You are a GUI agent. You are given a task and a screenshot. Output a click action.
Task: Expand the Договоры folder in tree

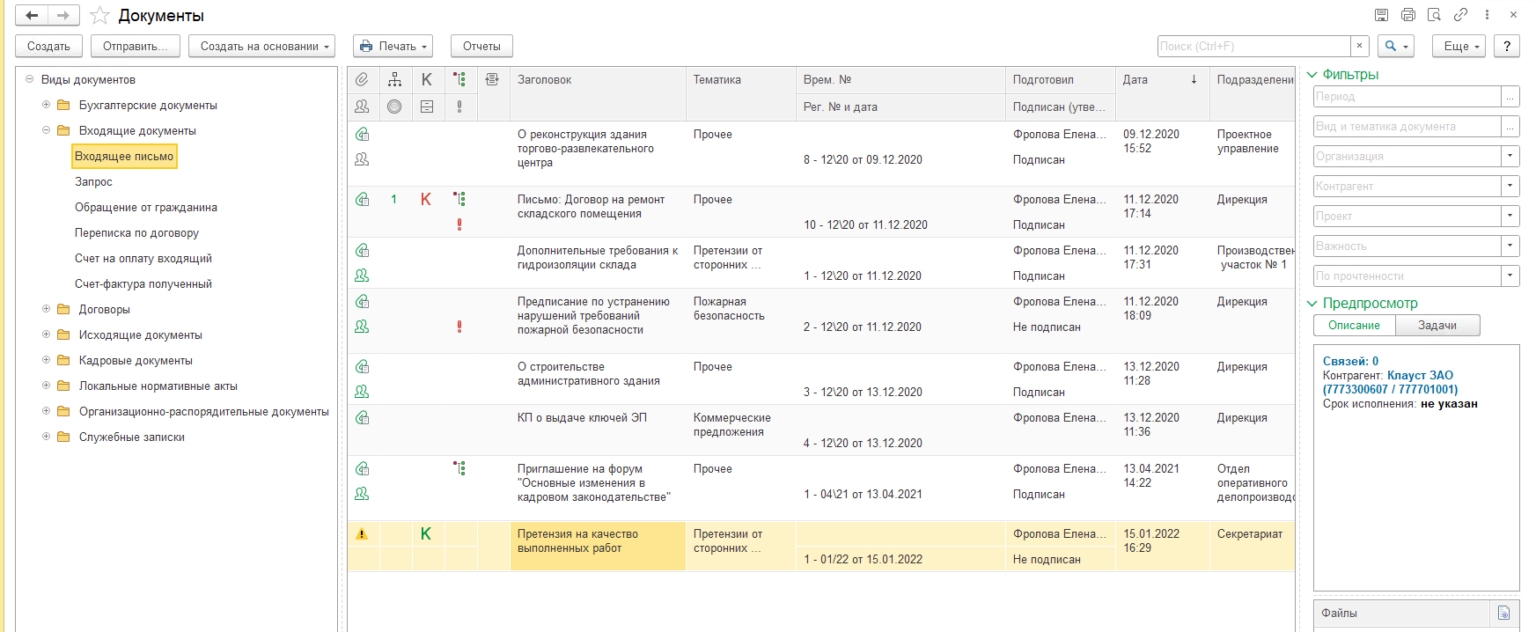pyautogui.click(x=46, y=309)
